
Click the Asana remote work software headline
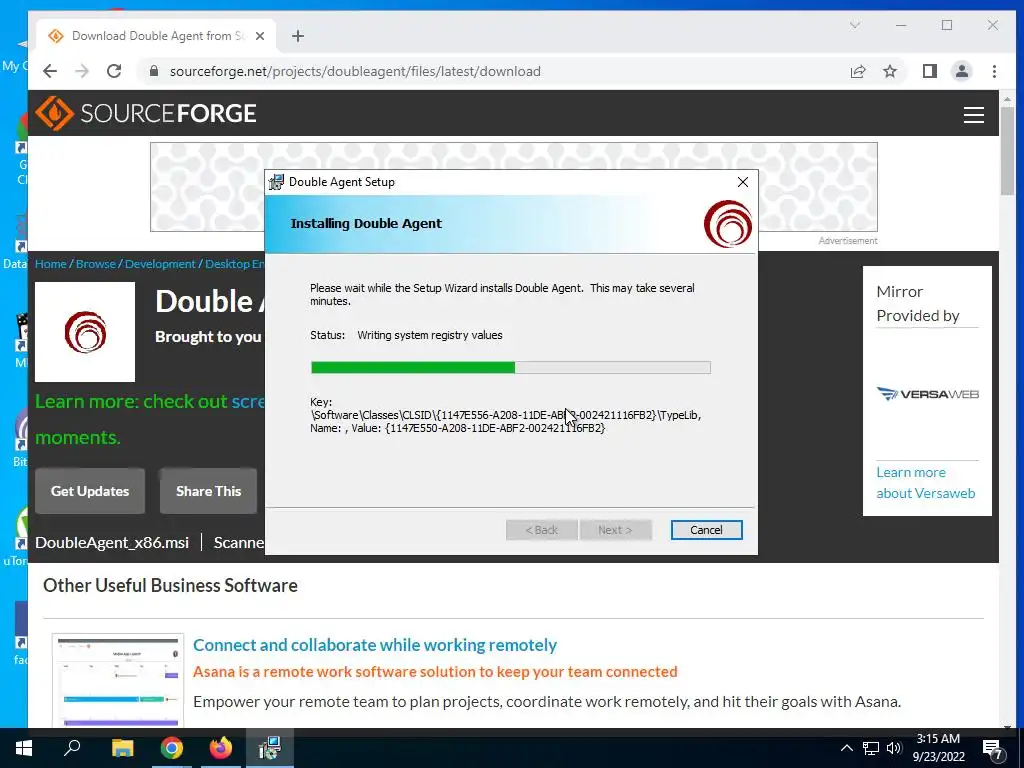[435, 672]
